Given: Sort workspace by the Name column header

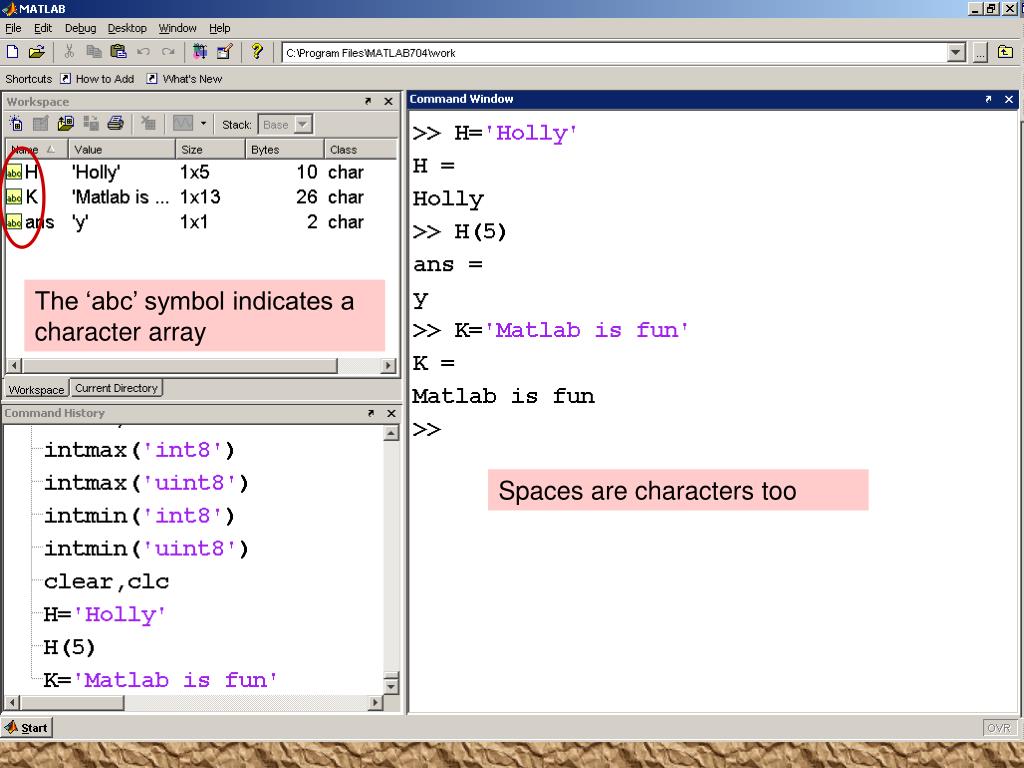Looking at the screenshot, I should [x=37, y=150].
